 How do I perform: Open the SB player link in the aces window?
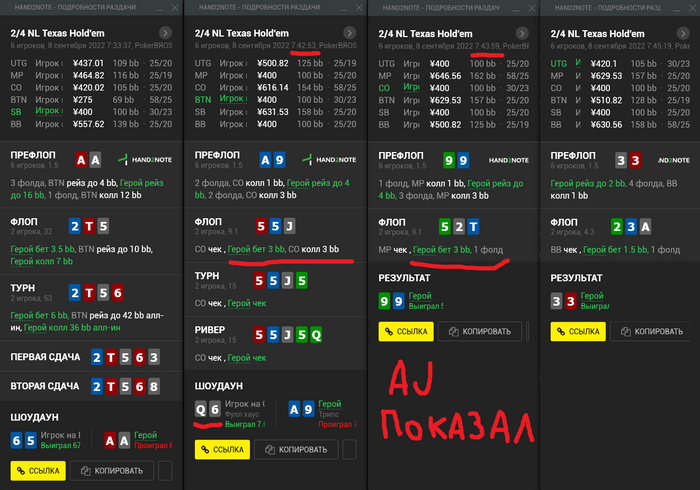(49, 111)
